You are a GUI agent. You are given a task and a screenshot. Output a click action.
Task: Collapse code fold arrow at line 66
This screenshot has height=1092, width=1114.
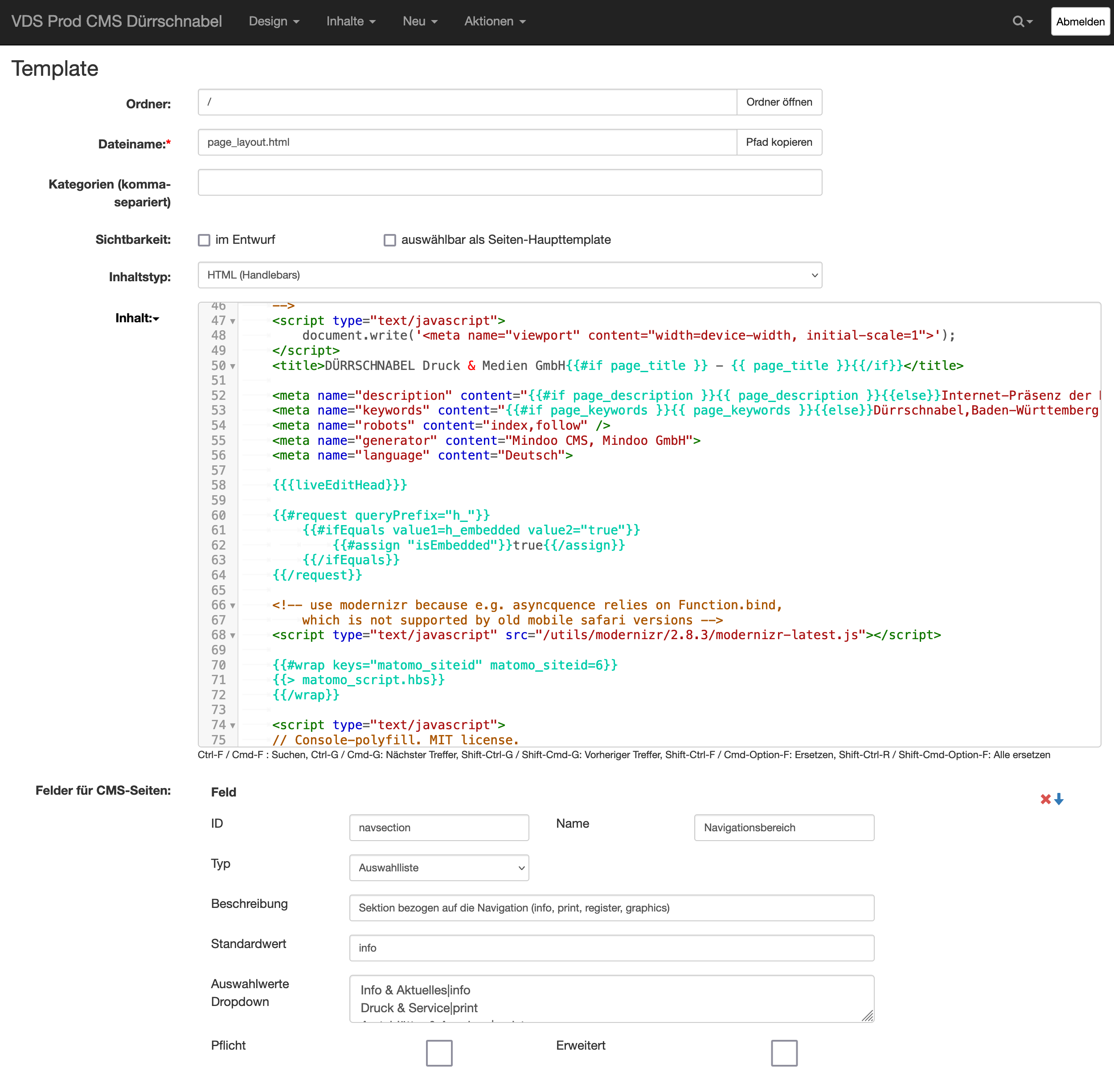coord(233,606)
